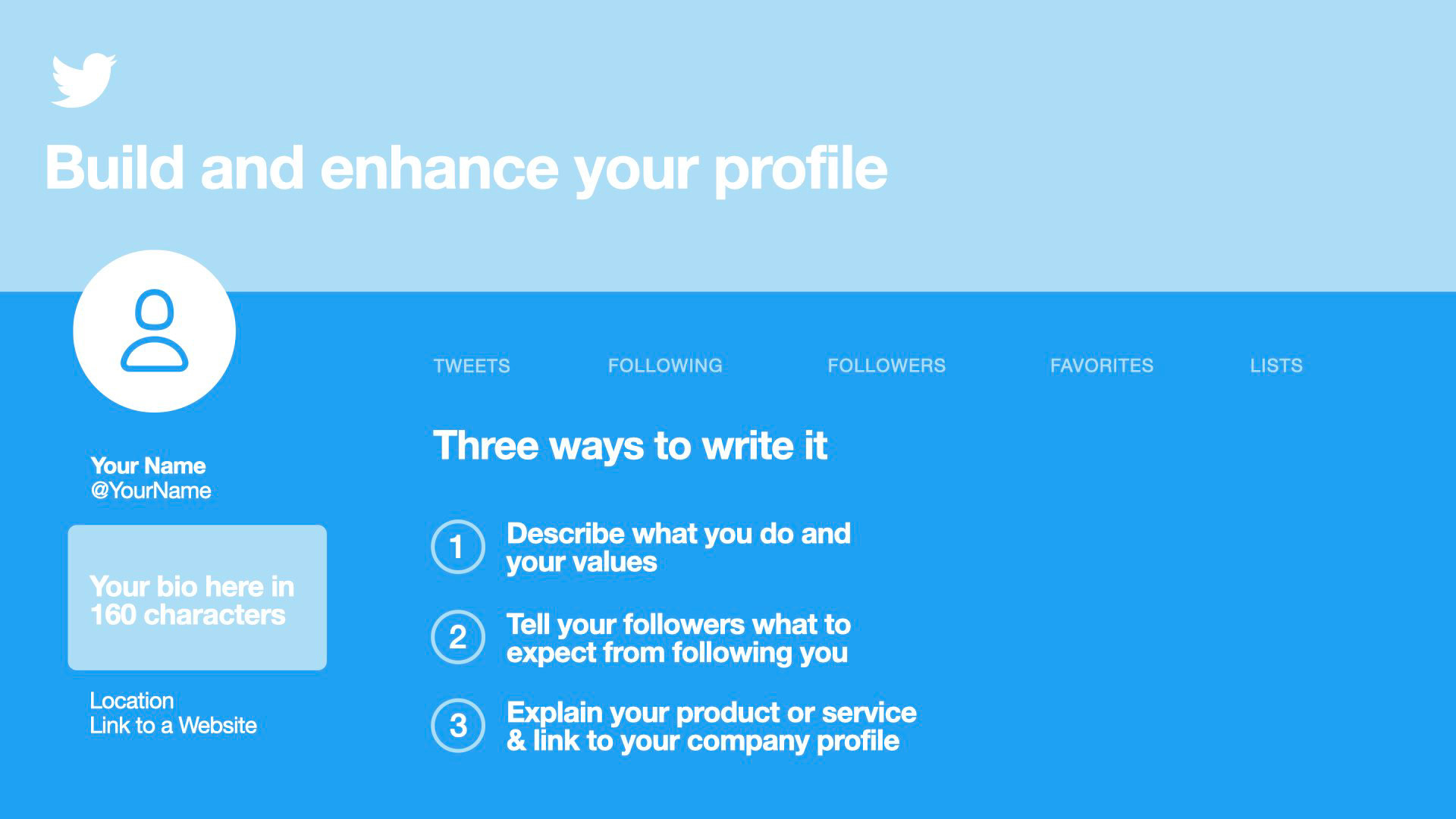The width and height of the screenshot is (1456, 819).
Task: Click the "Three ways to write it" heading
Action: pos(629,445)
